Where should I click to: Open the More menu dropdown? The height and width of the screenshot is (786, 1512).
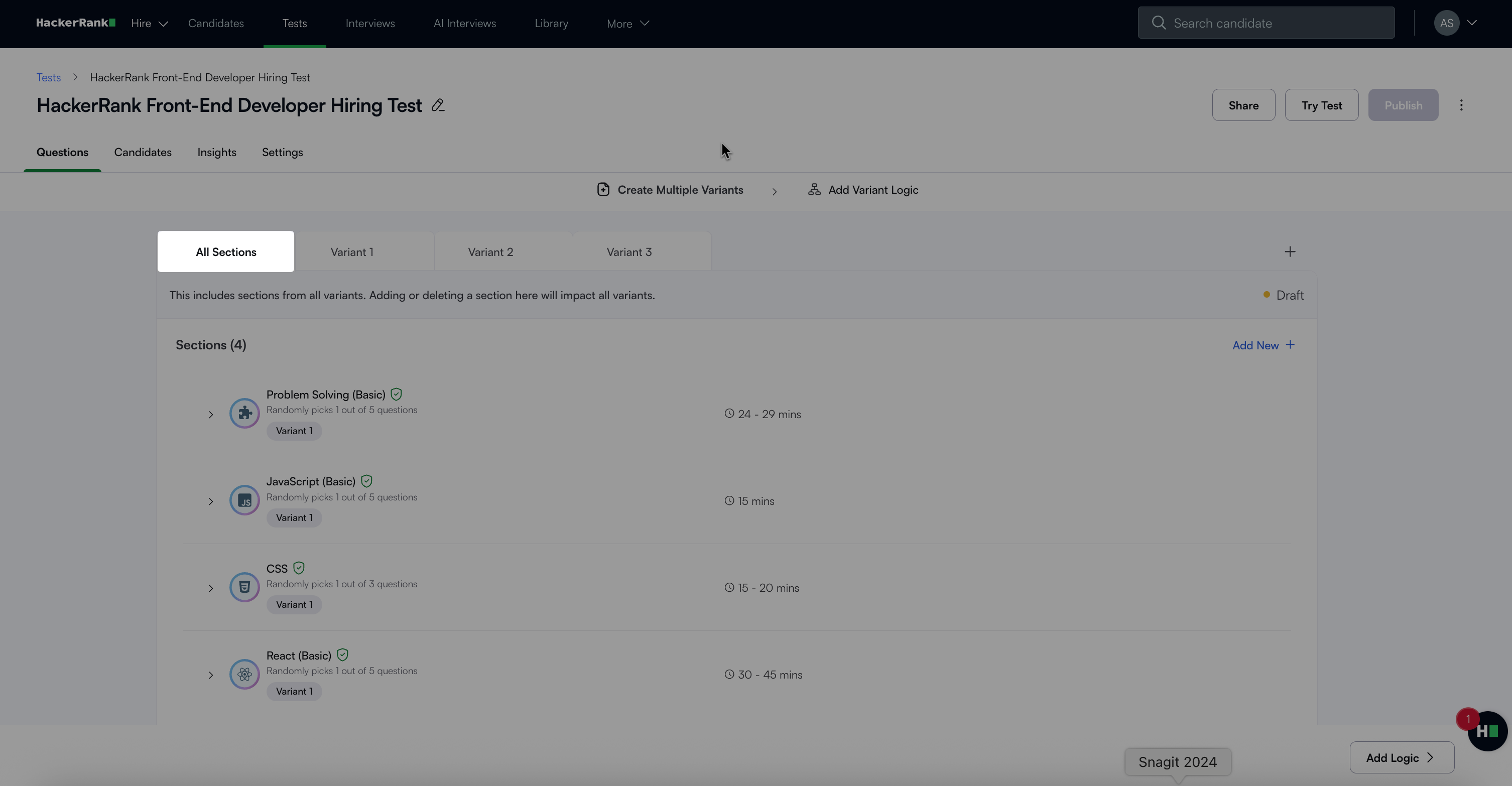click(x=627, y=24)
